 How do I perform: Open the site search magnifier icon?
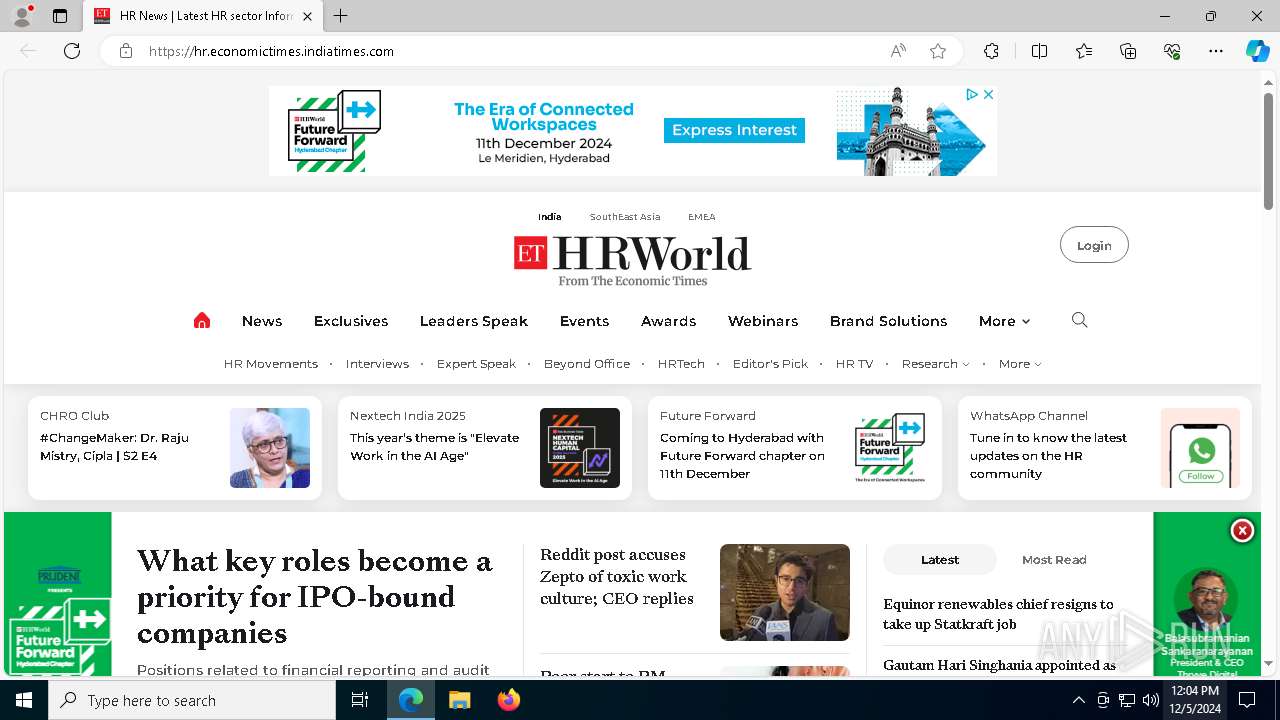tap(1079, 320)
